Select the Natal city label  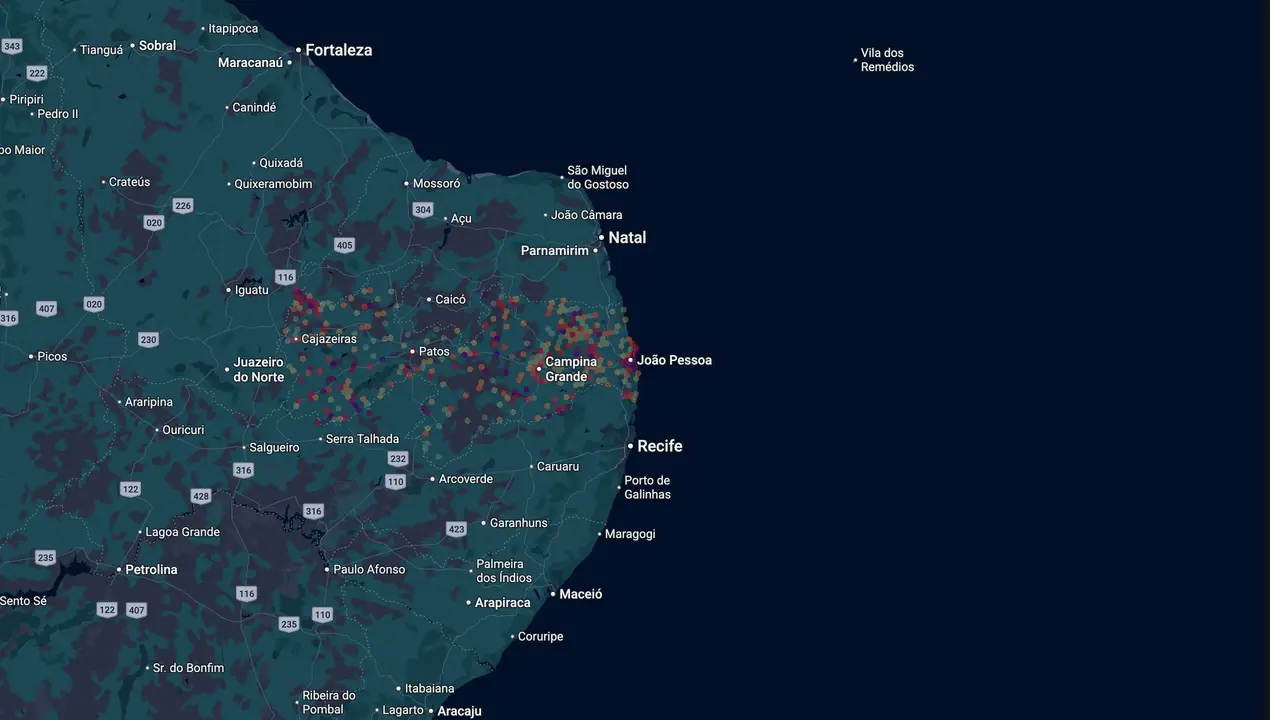pos(627,238)
